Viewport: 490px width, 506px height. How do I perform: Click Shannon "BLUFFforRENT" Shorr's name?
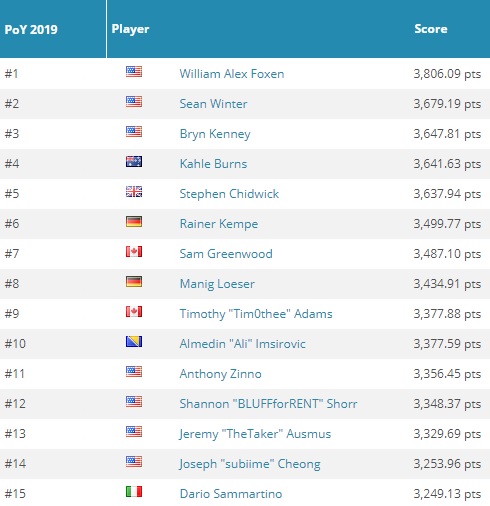(268, 404)
